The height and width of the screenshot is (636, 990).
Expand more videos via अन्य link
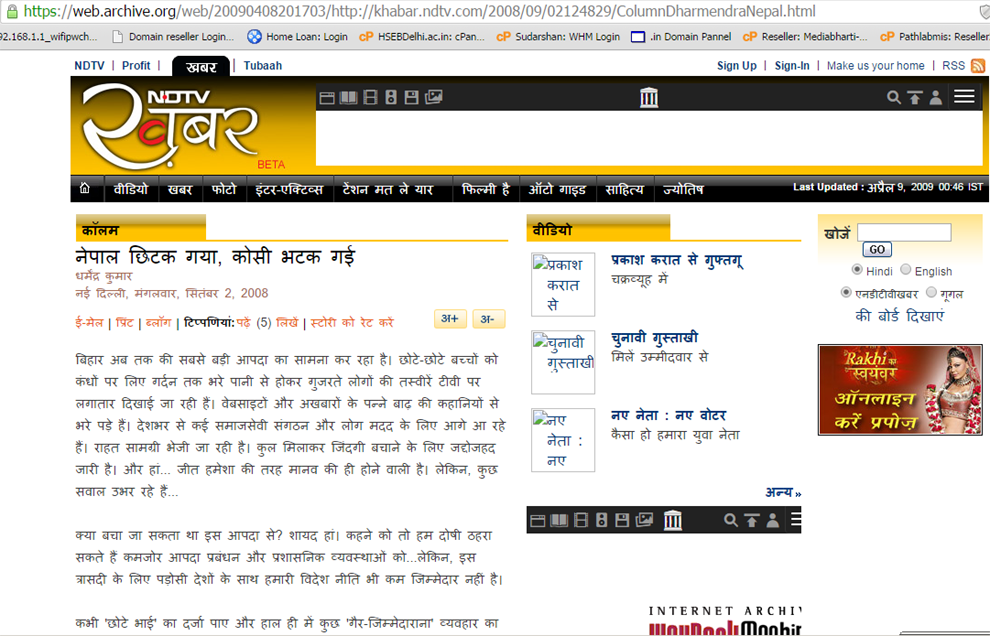pos(783,492)
